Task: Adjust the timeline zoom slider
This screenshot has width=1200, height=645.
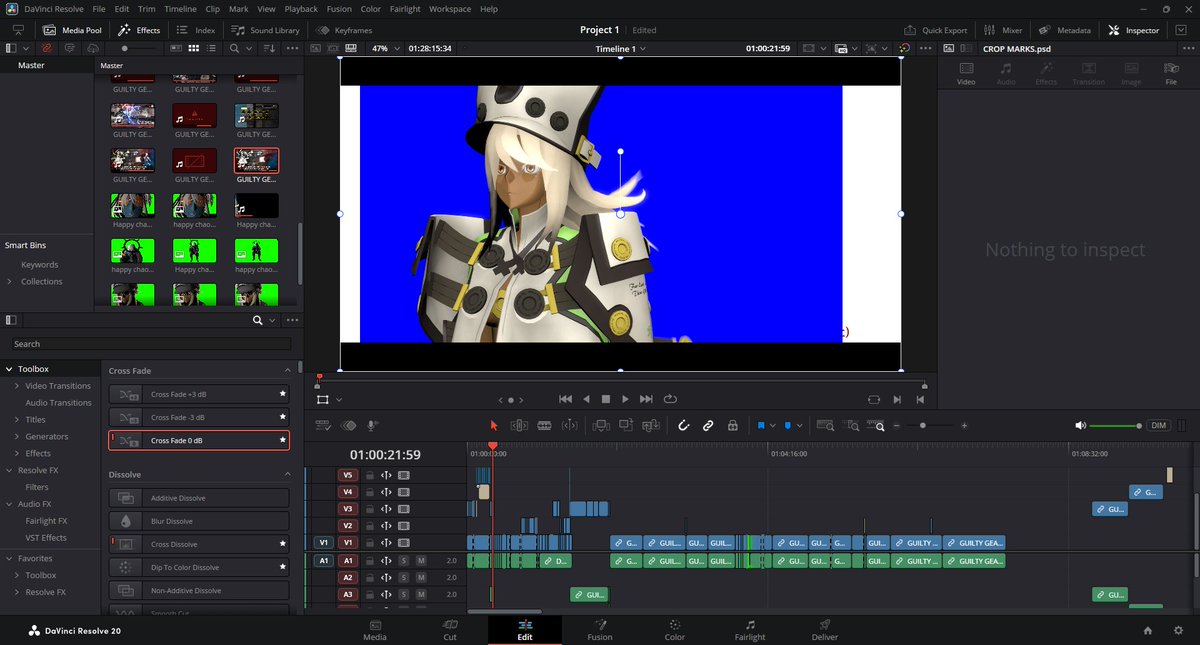Action: click(x=930, y=426)
